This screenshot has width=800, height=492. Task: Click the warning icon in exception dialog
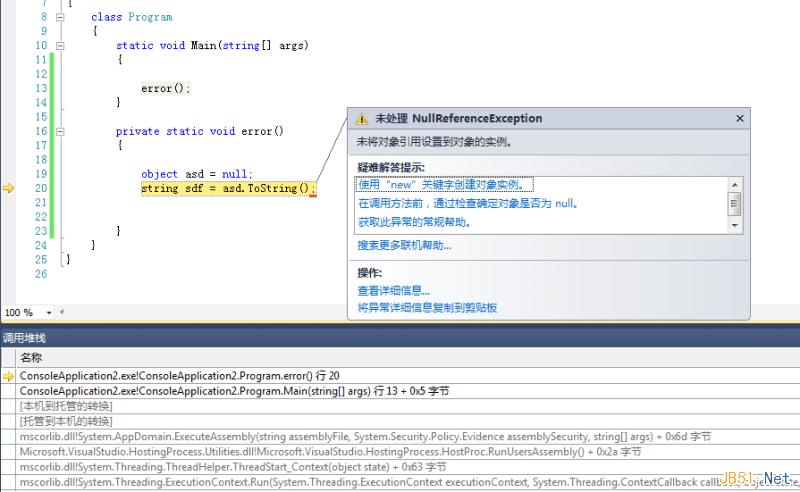[x=362, y=119]
